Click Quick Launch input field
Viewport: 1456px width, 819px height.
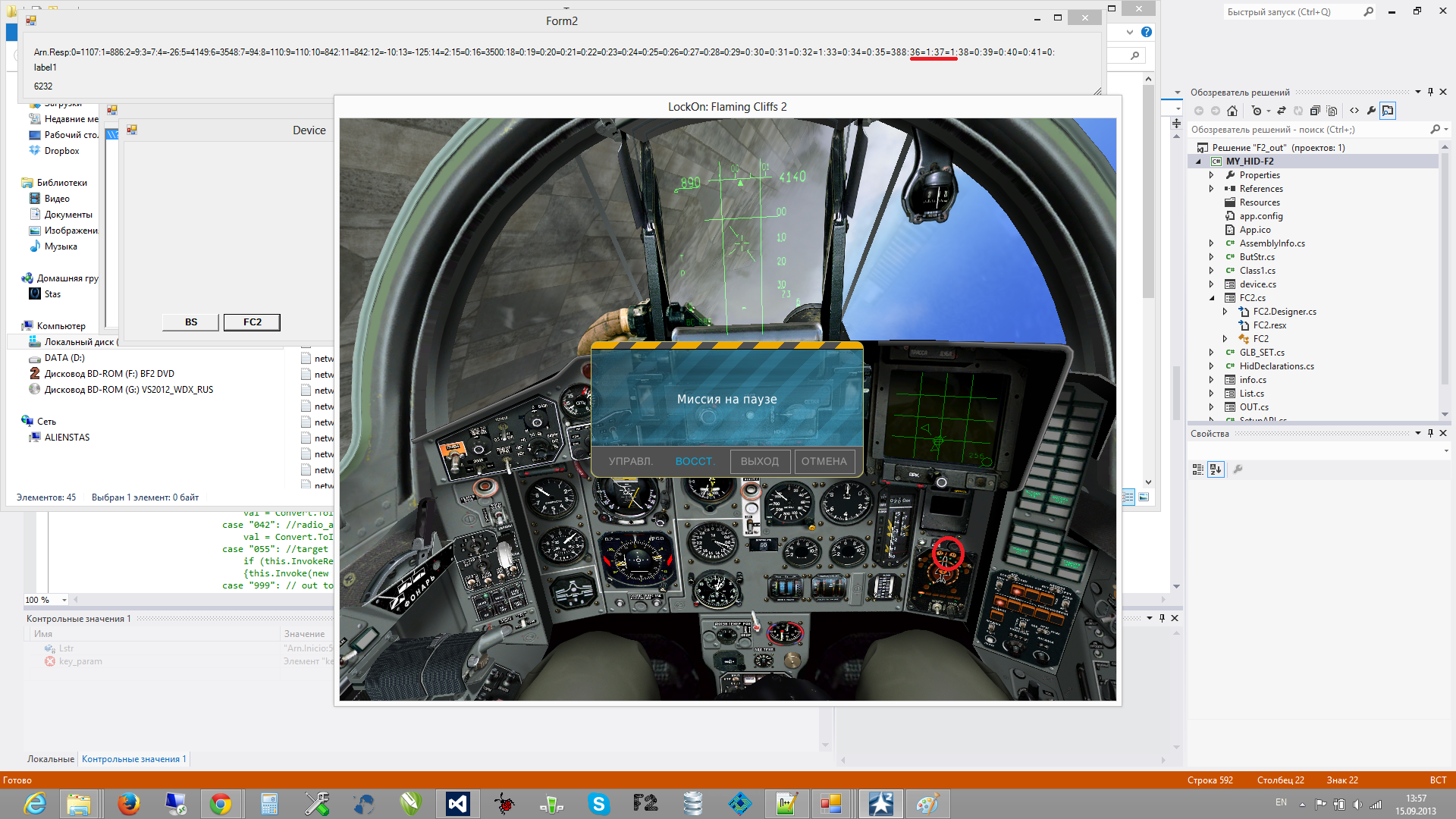pyautogui.click(x=1293, y=12)
